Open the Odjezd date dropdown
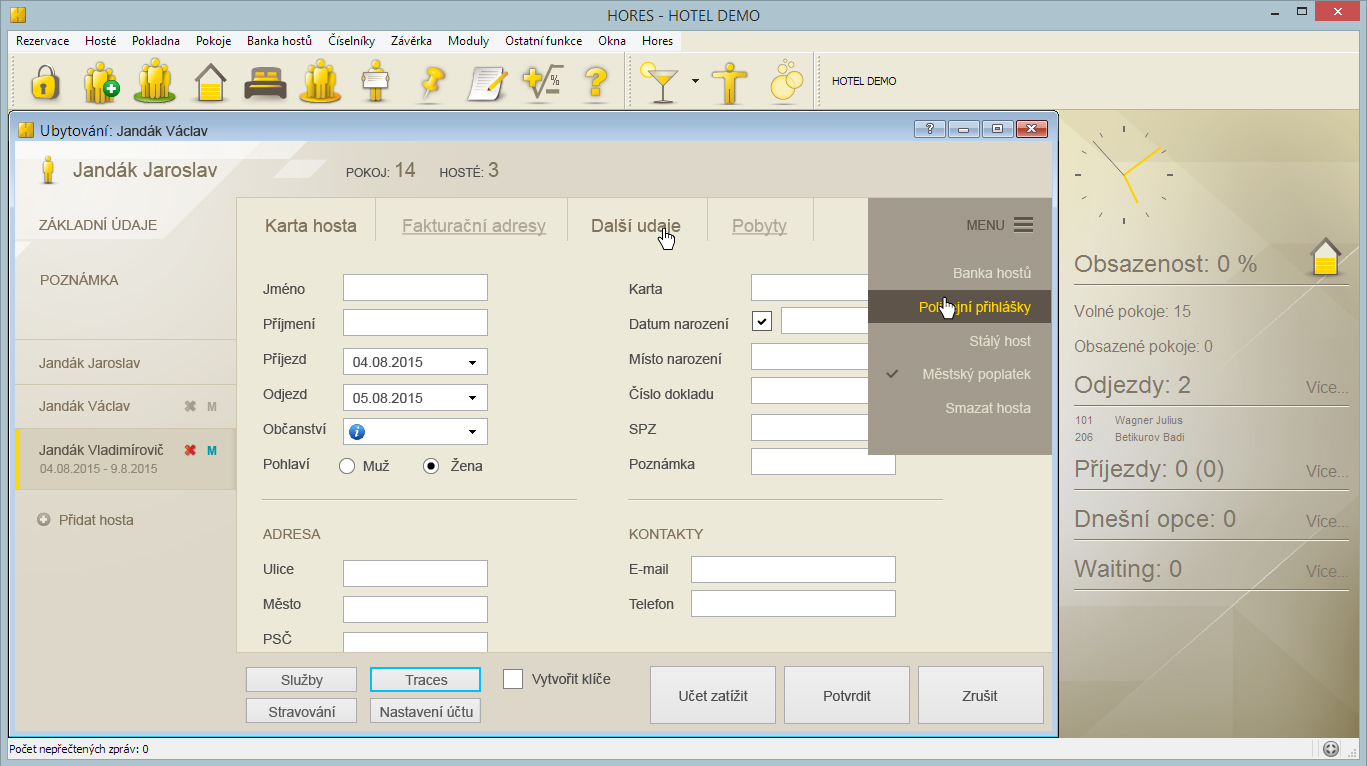1367x766 pixels. click(x=472, y=398)
